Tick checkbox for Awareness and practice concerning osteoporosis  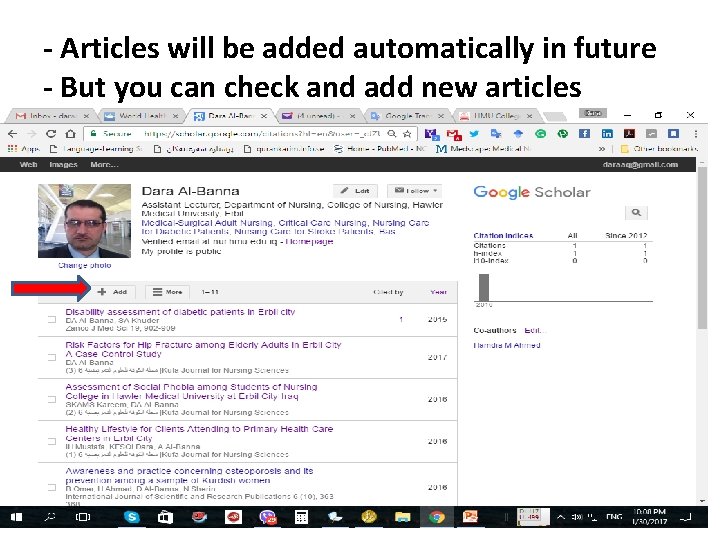(52, 487)
